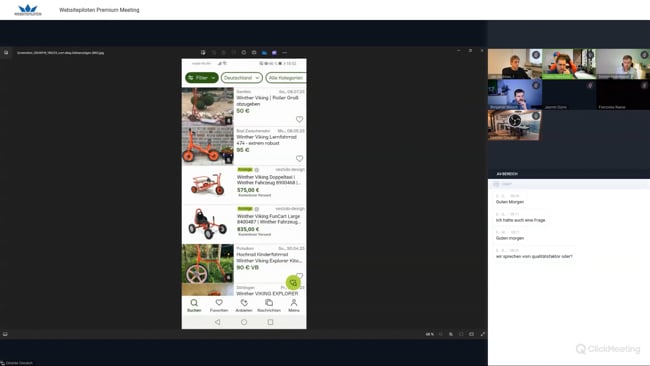Click the info icon next to FunCart Anzeige badge

click(257, 209)
